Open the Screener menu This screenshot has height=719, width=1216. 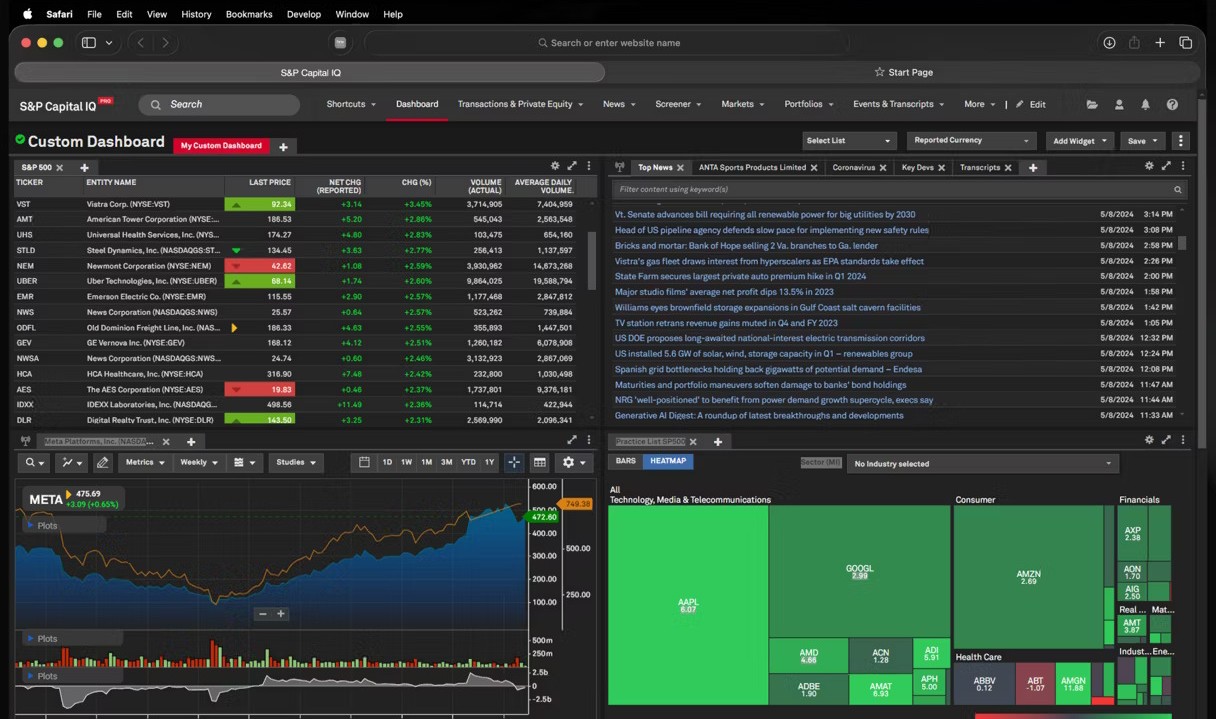pos(678,104)
